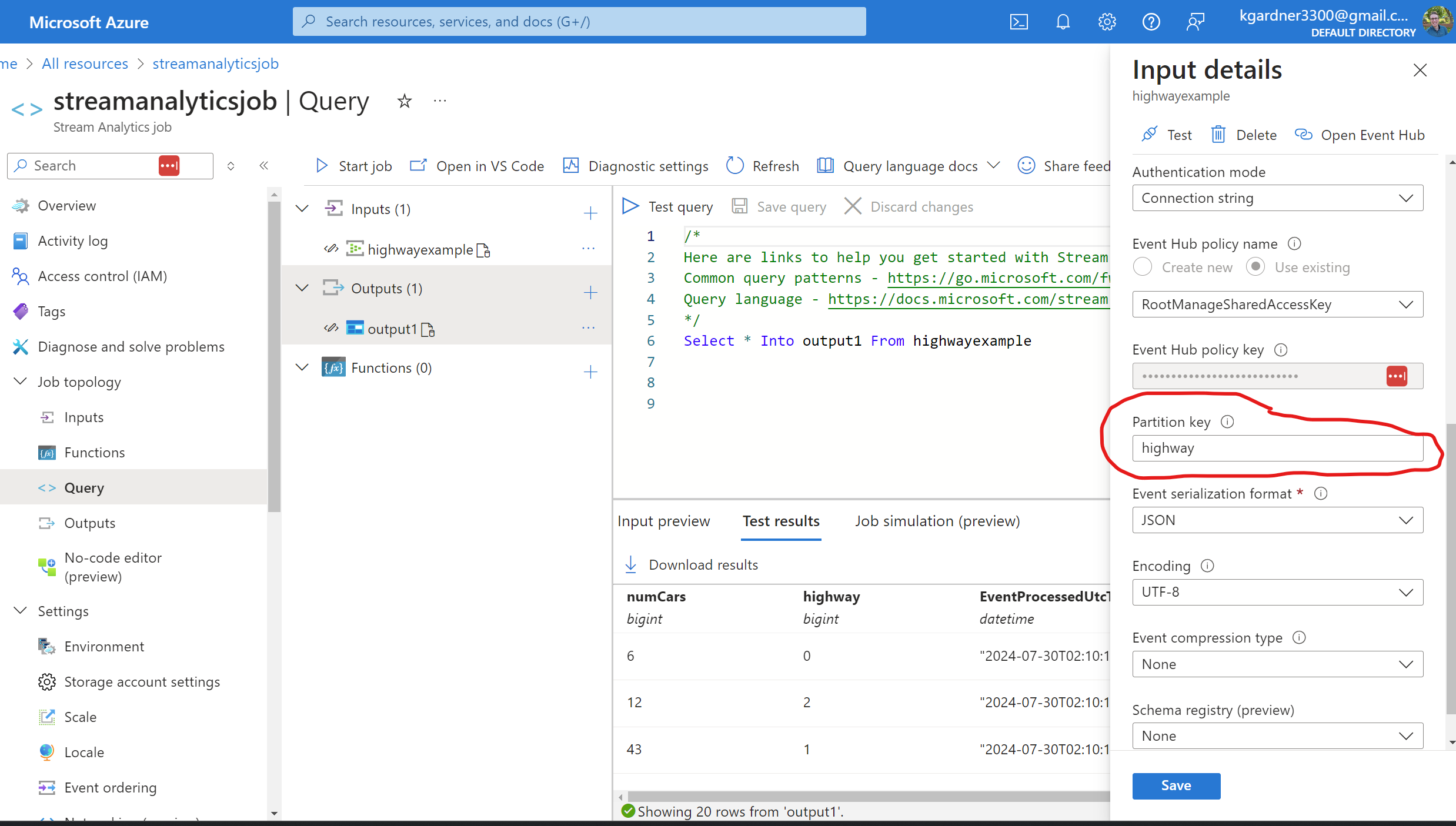Switch to the Test results tab
1456x826 pixels.
(x=781, y=521)
